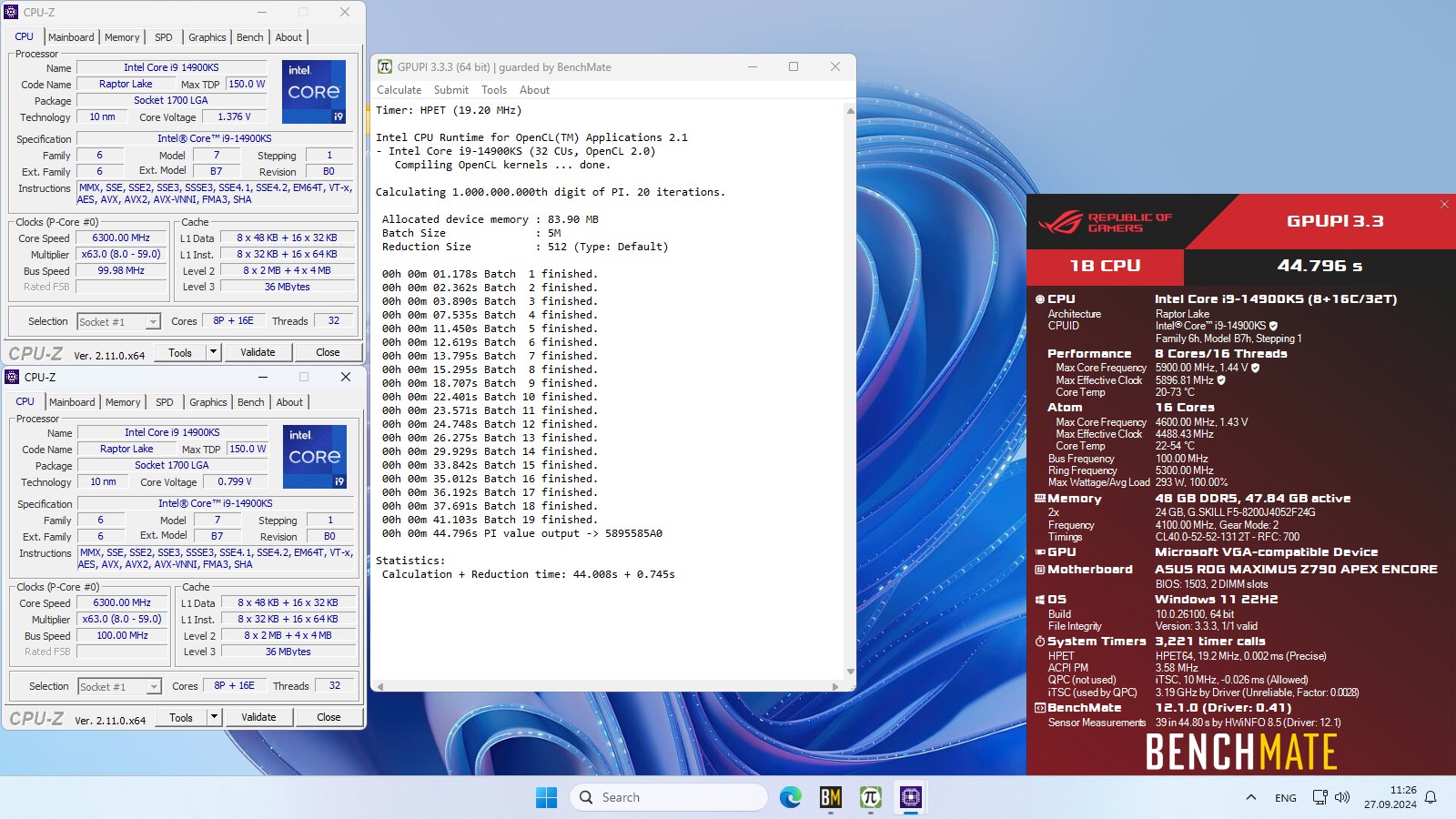Screen dimensions: 1456x819
Task: Click the 1B CPU result label
Action: 1105,266
